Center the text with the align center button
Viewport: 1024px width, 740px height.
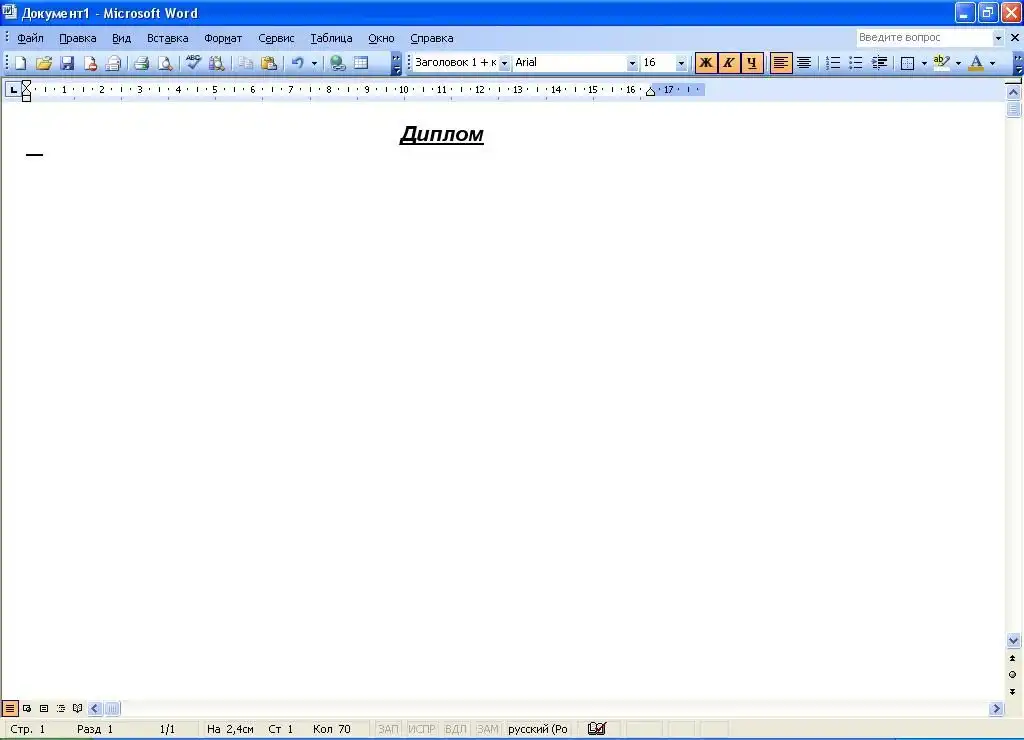[804, 63]
